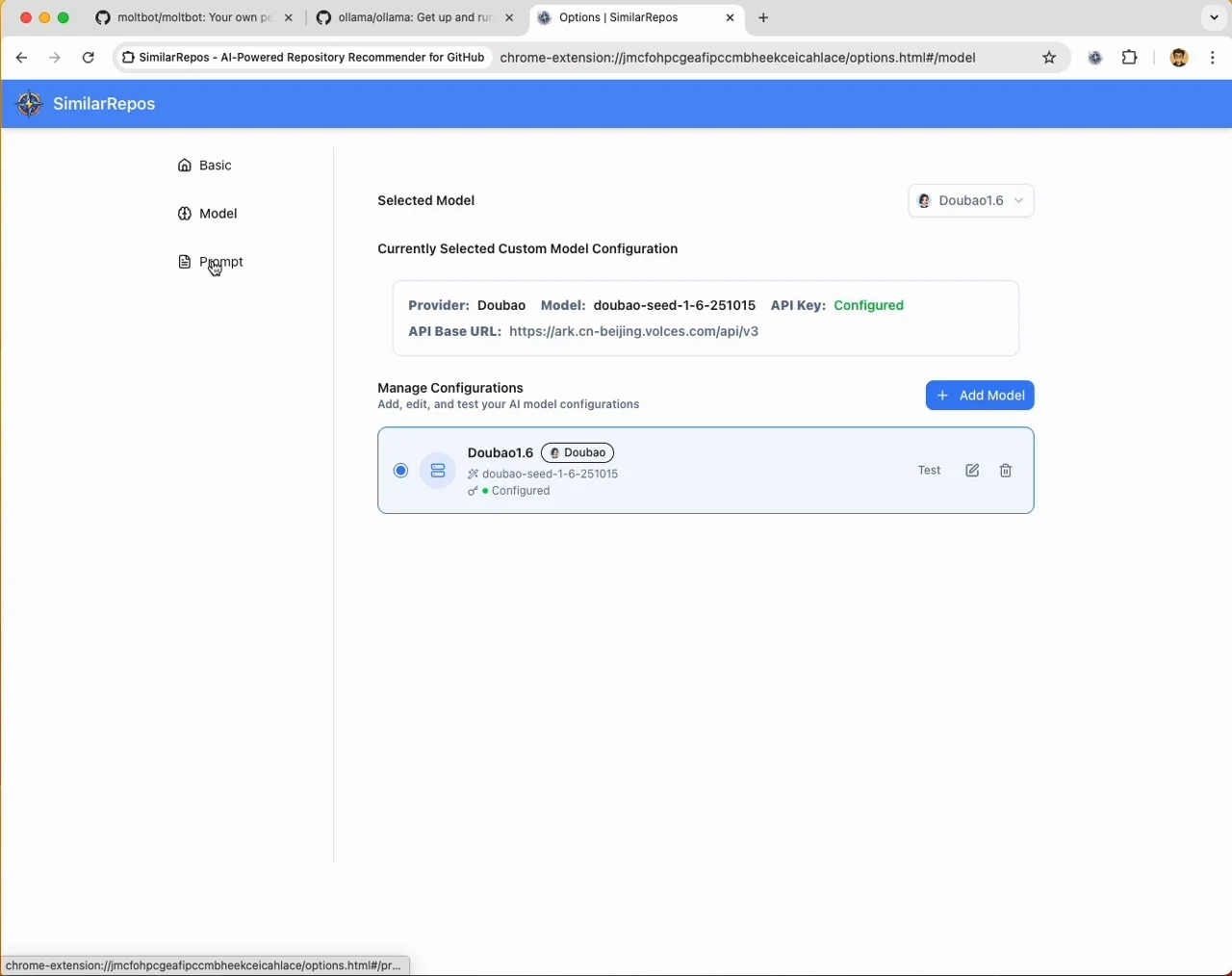Click the document icon next to Prompt
1232x976 pixels.
coord(185,262)
